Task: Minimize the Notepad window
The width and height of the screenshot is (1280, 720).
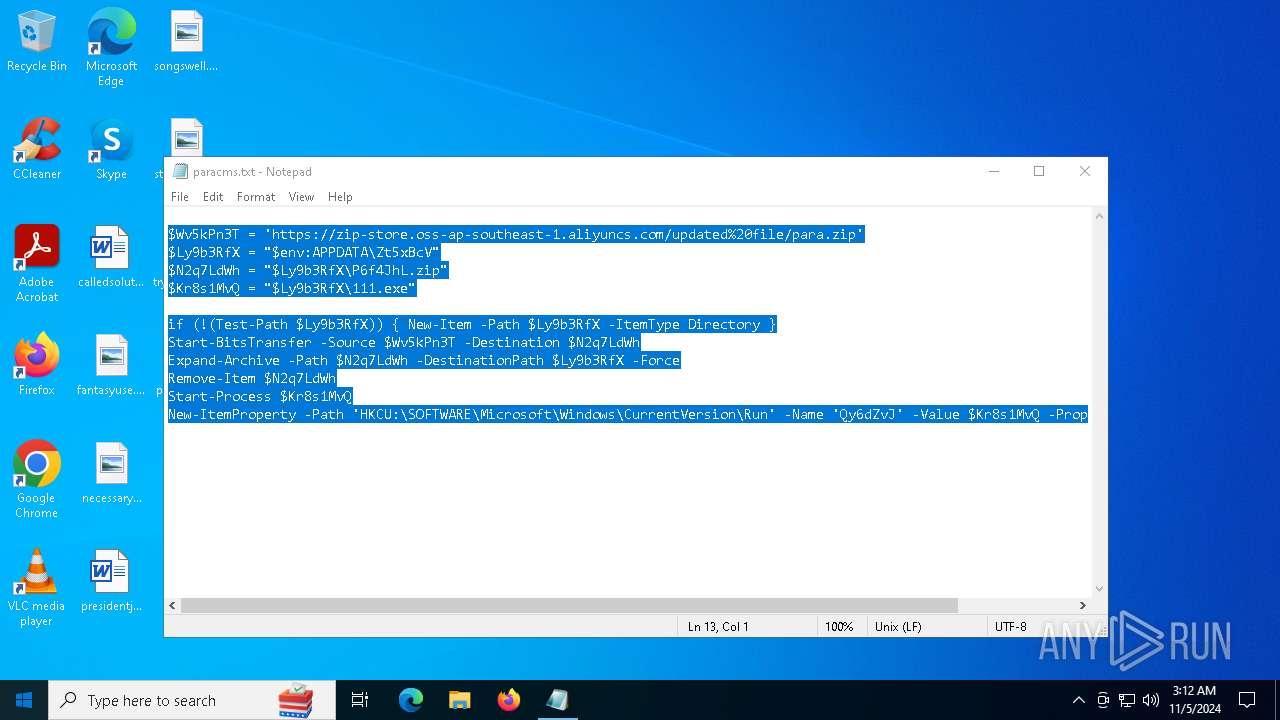Action: coord(994,172)
